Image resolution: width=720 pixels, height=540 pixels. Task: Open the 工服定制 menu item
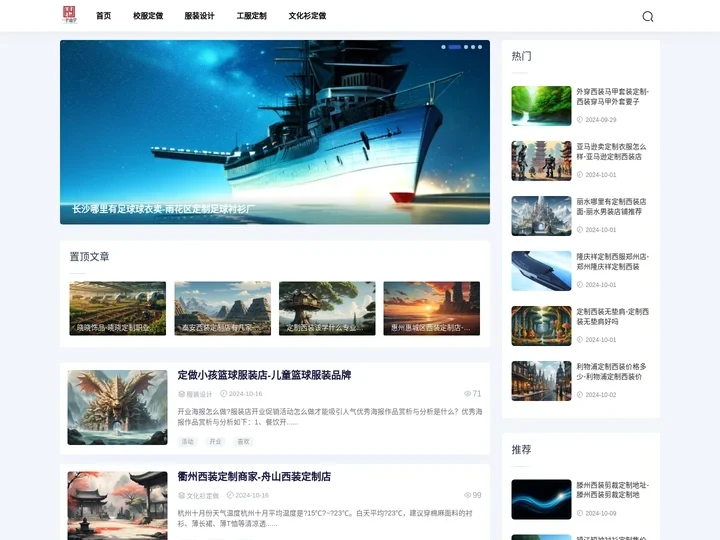coord(251,16)
